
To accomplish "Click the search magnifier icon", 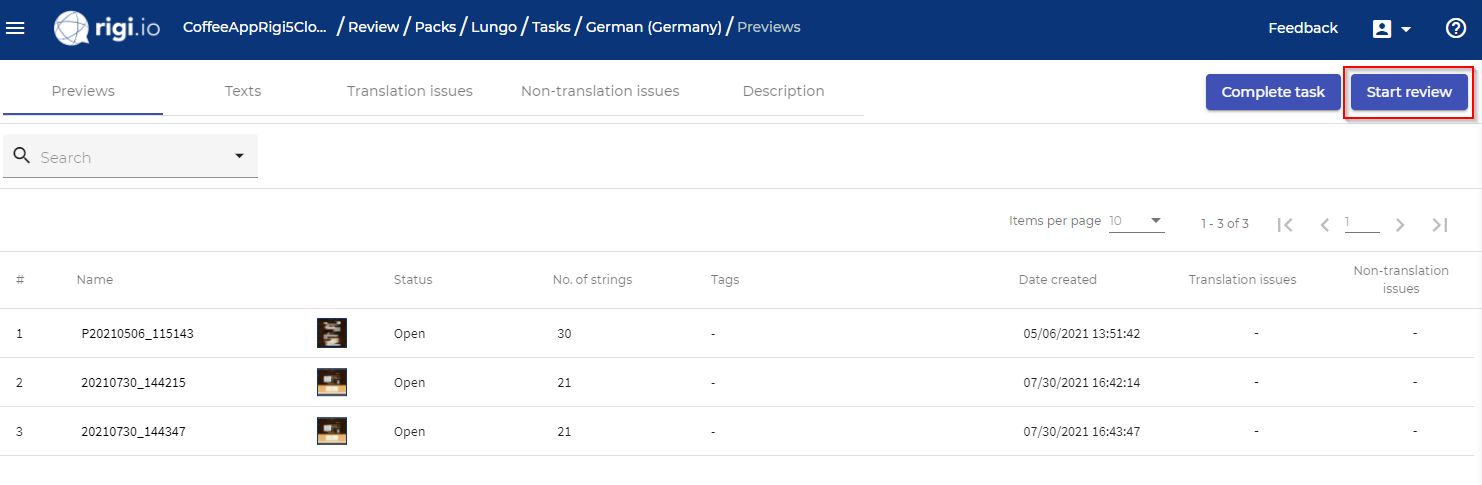I will pos(22,156).
